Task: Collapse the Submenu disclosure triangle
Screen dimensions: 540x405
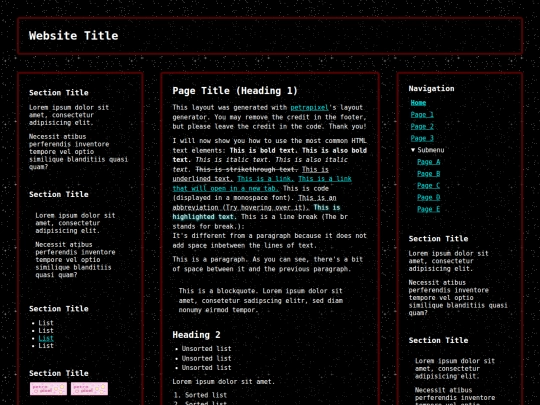Action: click(x=413, y=150)
